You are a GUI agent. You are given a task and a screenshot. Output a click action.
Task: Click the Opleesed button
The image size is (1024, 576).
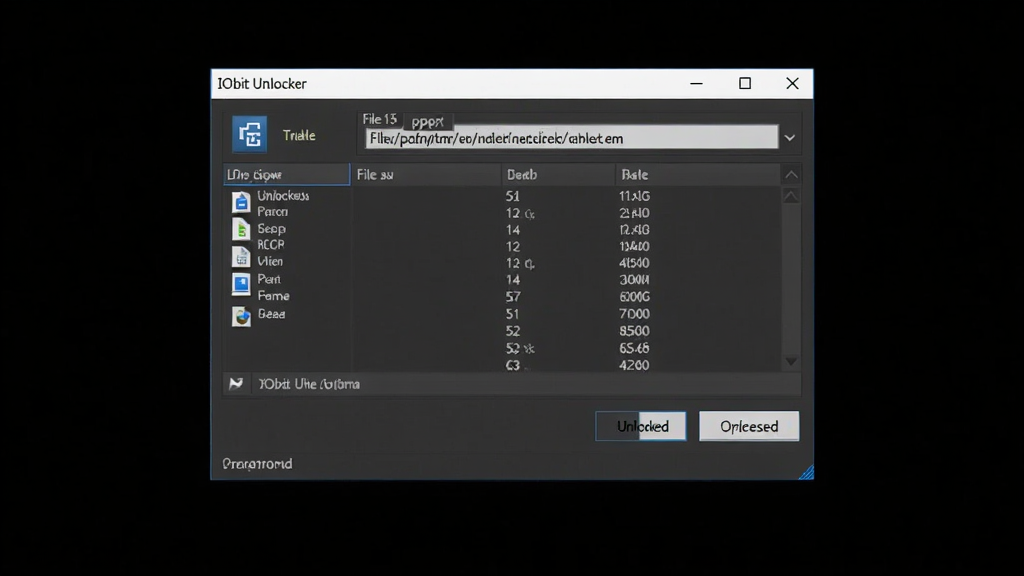749,426
